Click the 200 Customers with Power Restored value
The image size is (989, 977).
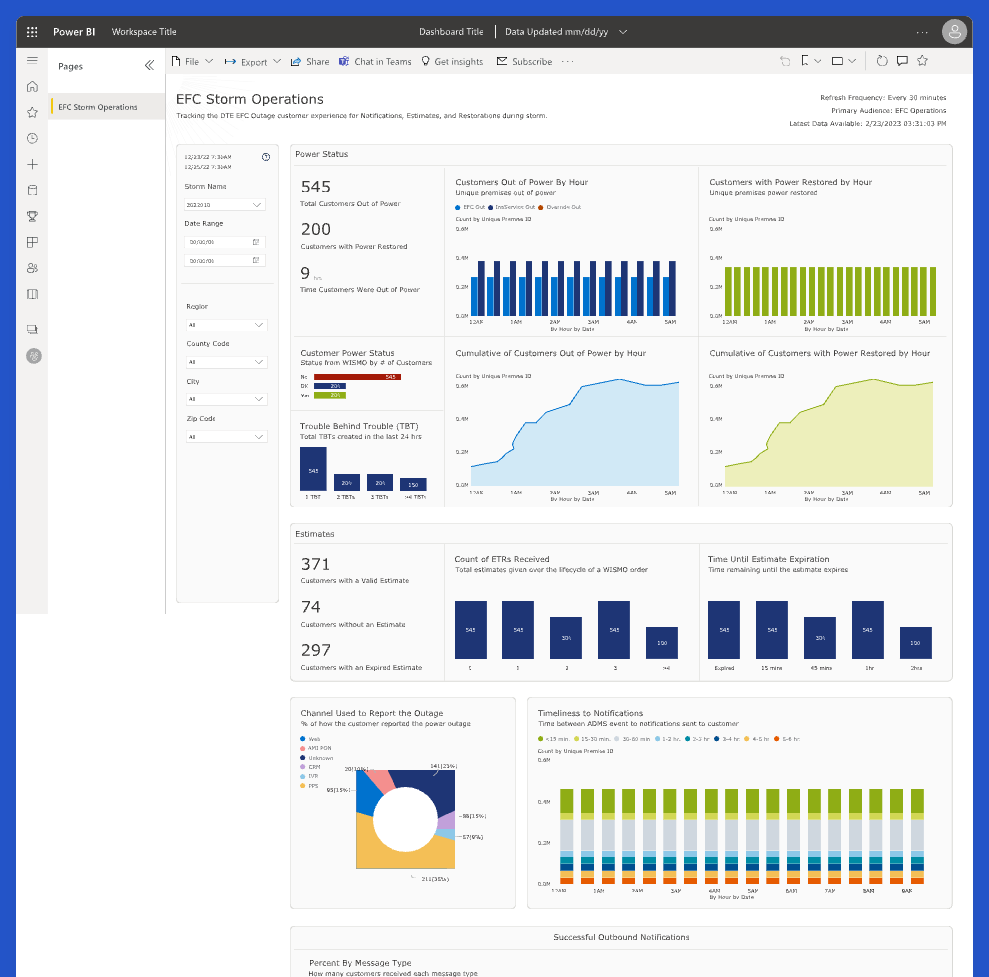pyautogui.click(x=315, y=229)
